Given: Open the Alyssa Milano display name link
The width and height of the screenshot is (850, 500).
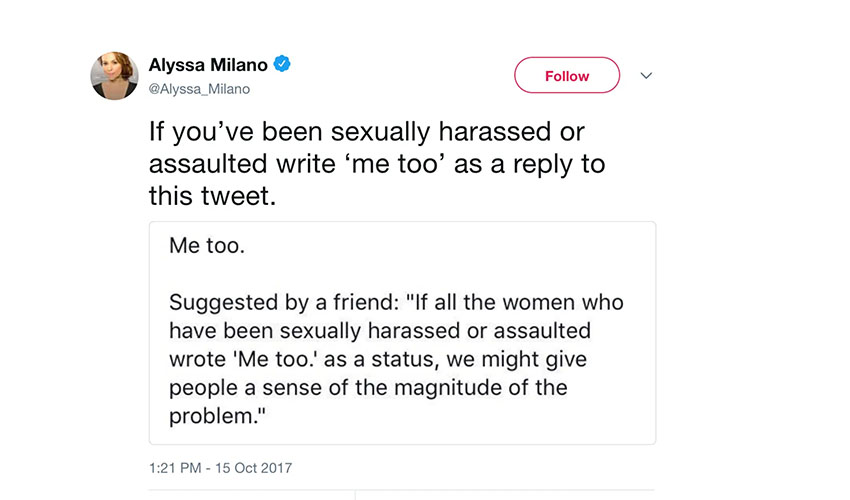Looking at the screenshot, I should (208, 65).
